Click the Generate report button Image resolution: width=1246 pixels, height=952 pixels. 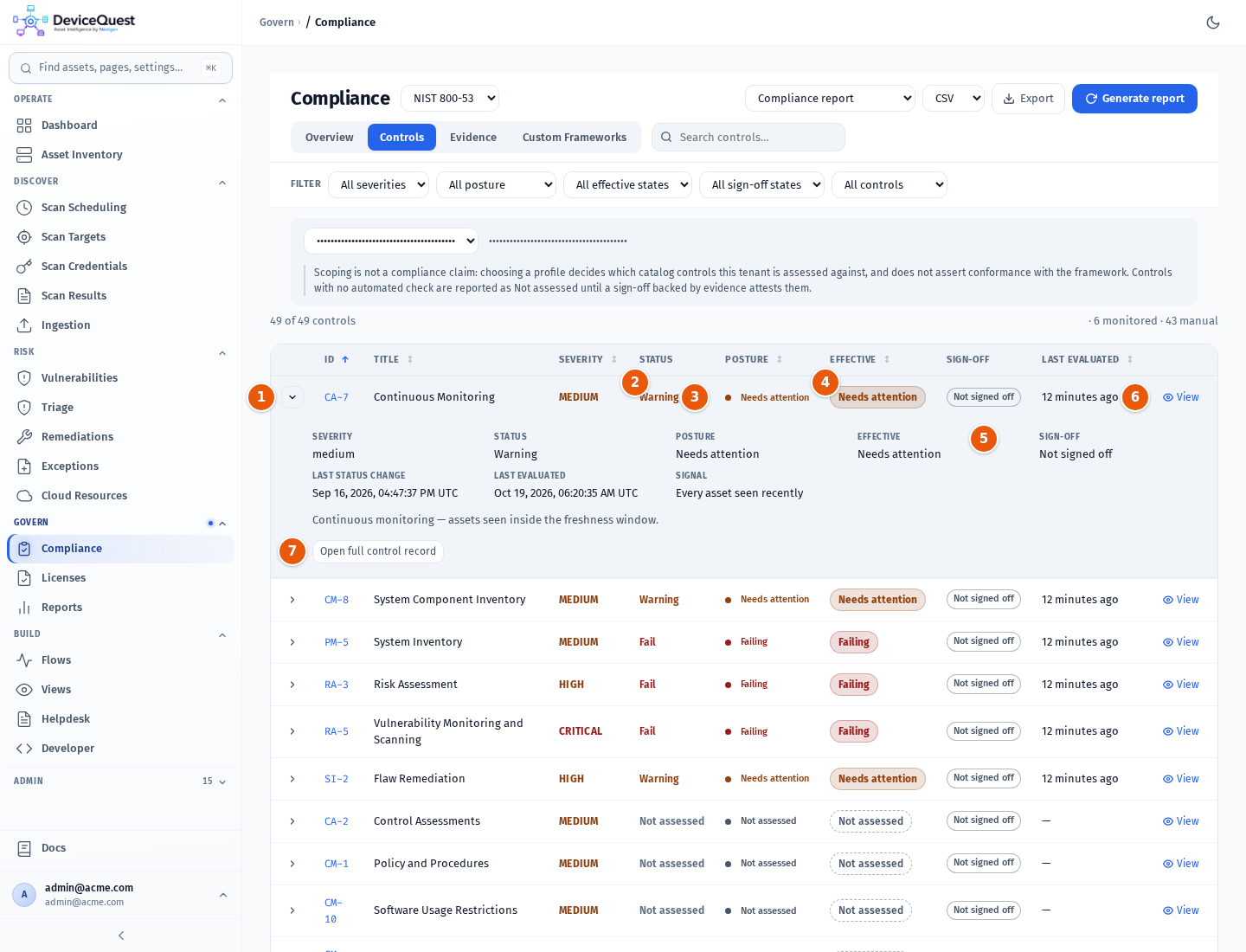pos(1134,99)
